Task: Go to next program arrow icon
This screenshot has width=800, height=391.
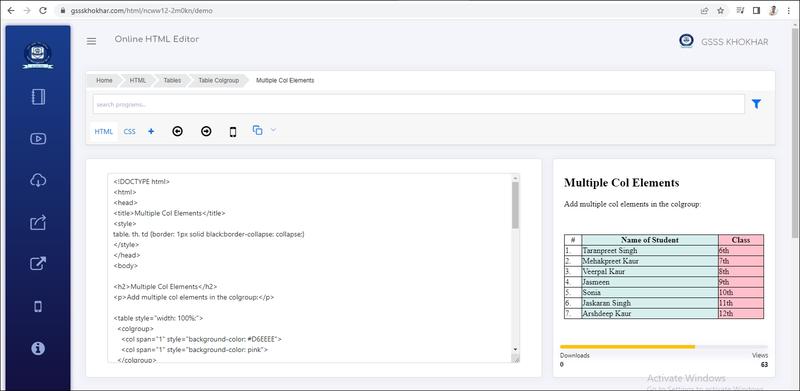Action: (206, 132)
